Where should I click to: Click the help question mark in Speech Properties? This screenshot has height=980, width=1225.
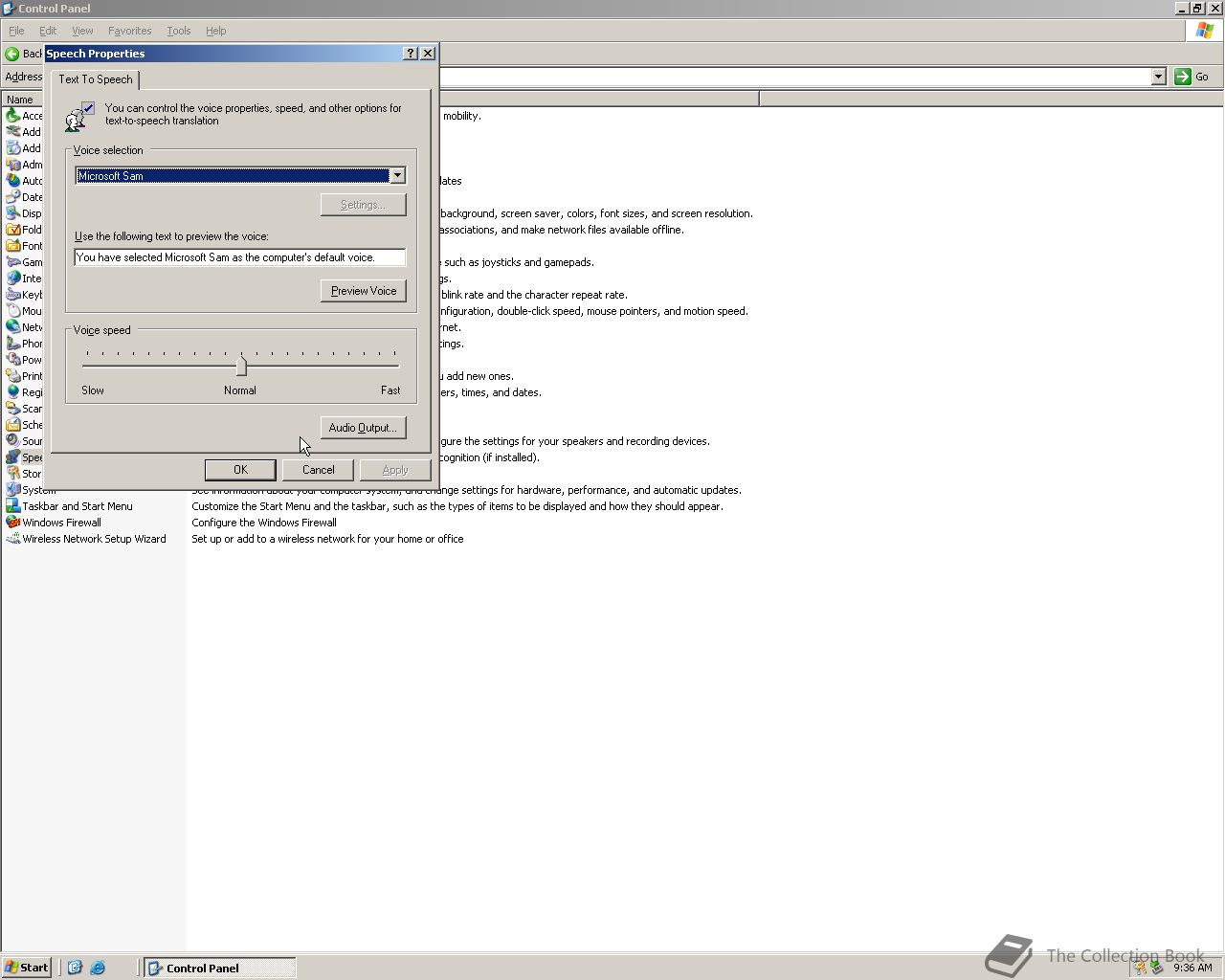click(x=411, y=54)
